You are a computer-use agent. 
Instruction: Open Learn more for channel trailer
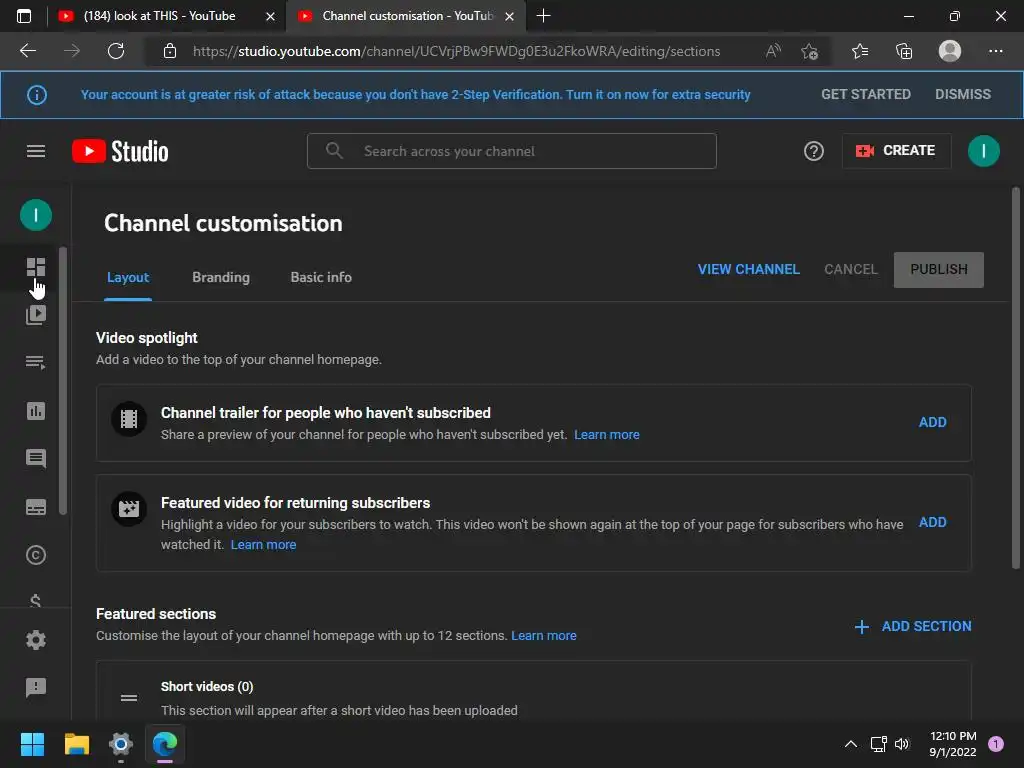[607, 435]
